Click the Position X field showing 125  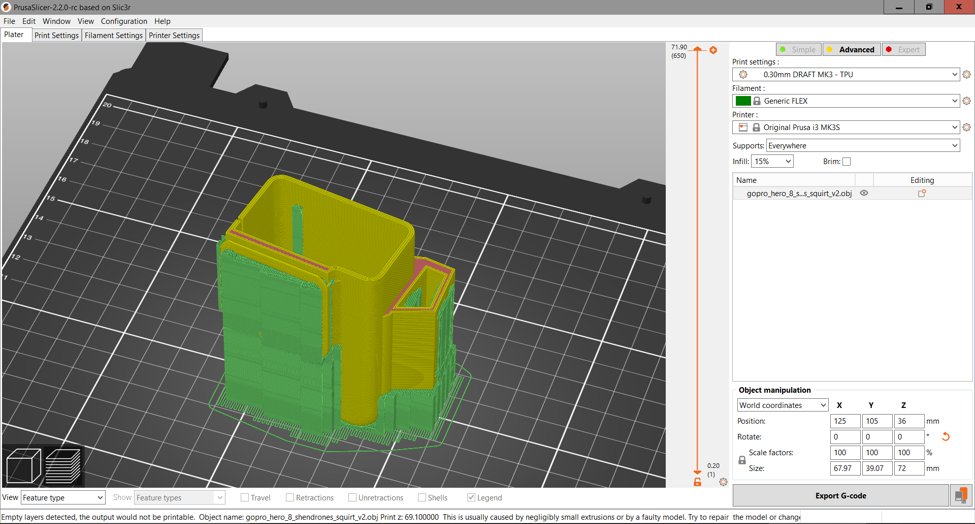[845, 421]
